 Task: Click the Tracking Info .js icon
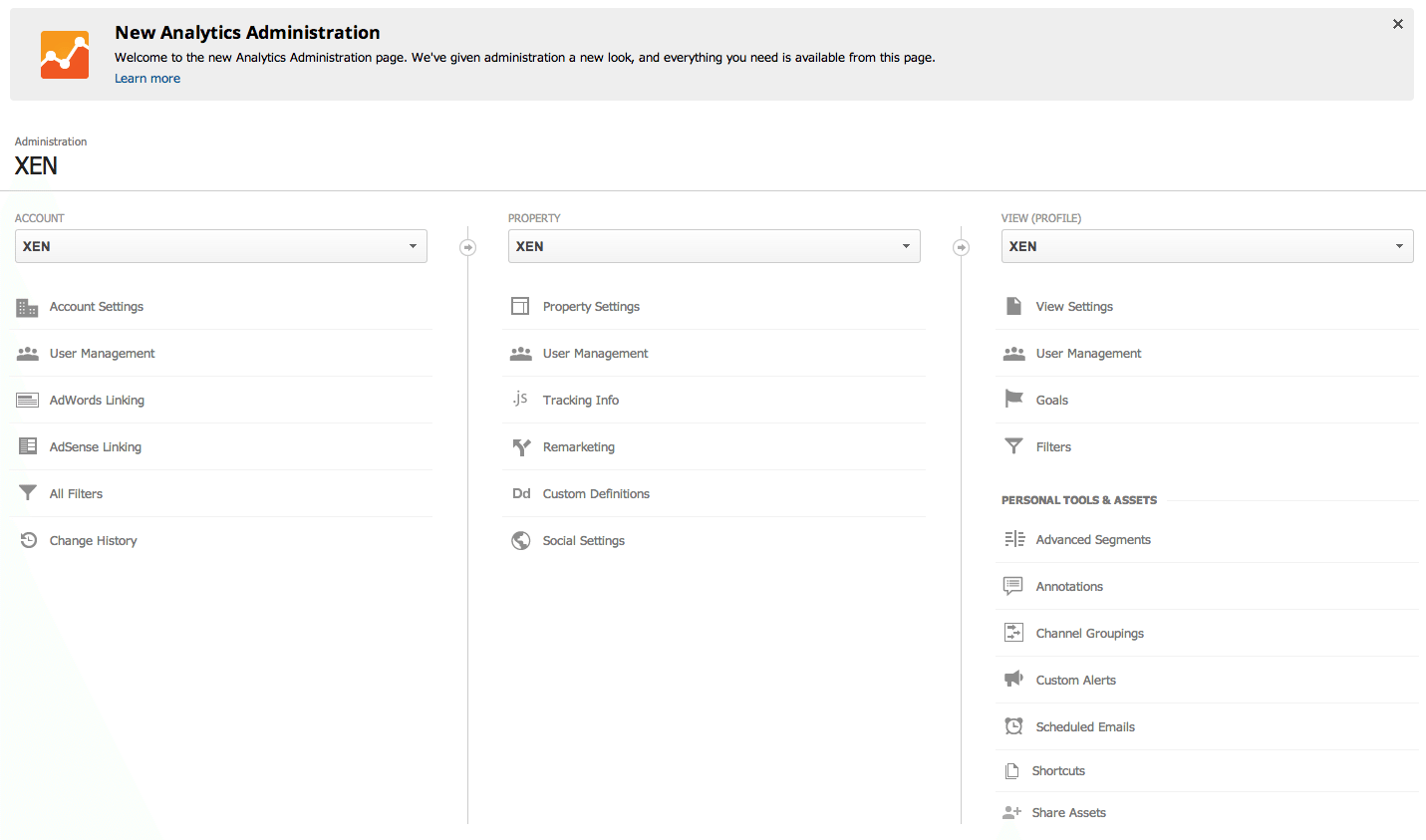(x=520, y=400)
